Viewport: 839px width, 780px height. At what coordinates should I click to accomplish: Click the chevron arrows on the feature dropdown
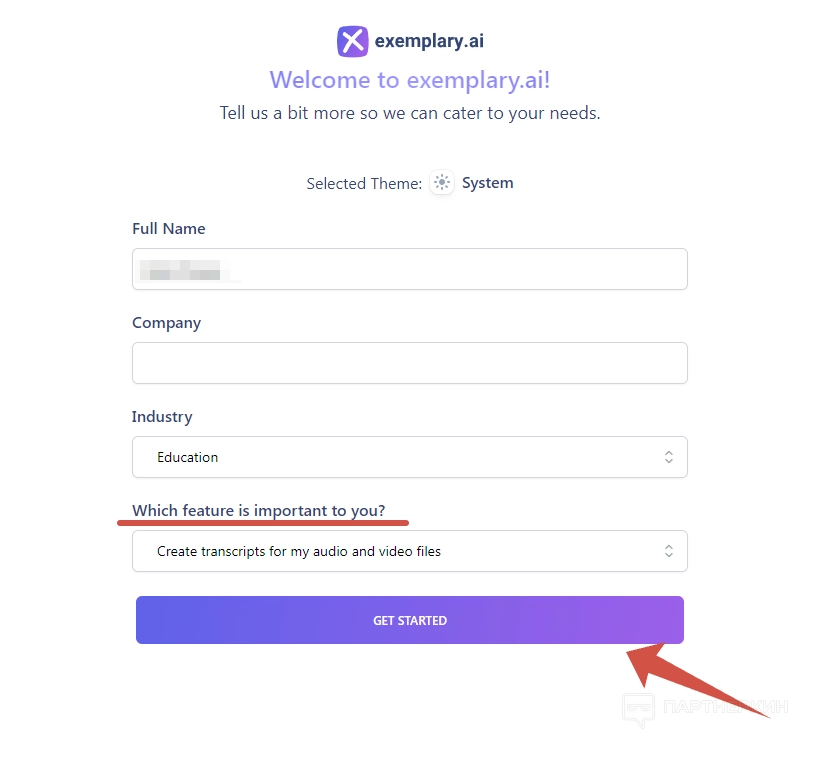(668, 551)
